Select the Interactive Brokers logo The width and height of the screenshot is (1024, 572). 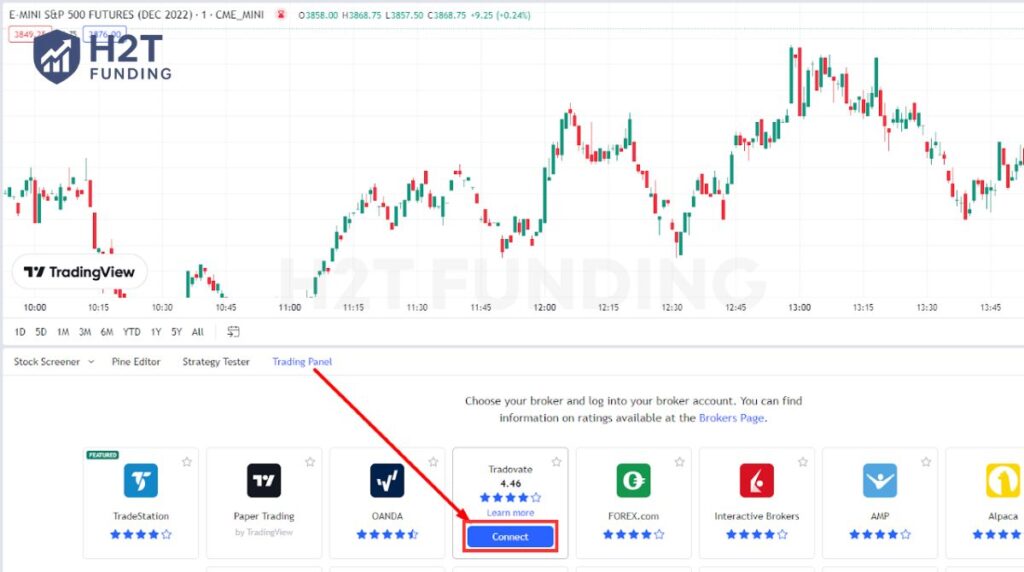point(756,480)
